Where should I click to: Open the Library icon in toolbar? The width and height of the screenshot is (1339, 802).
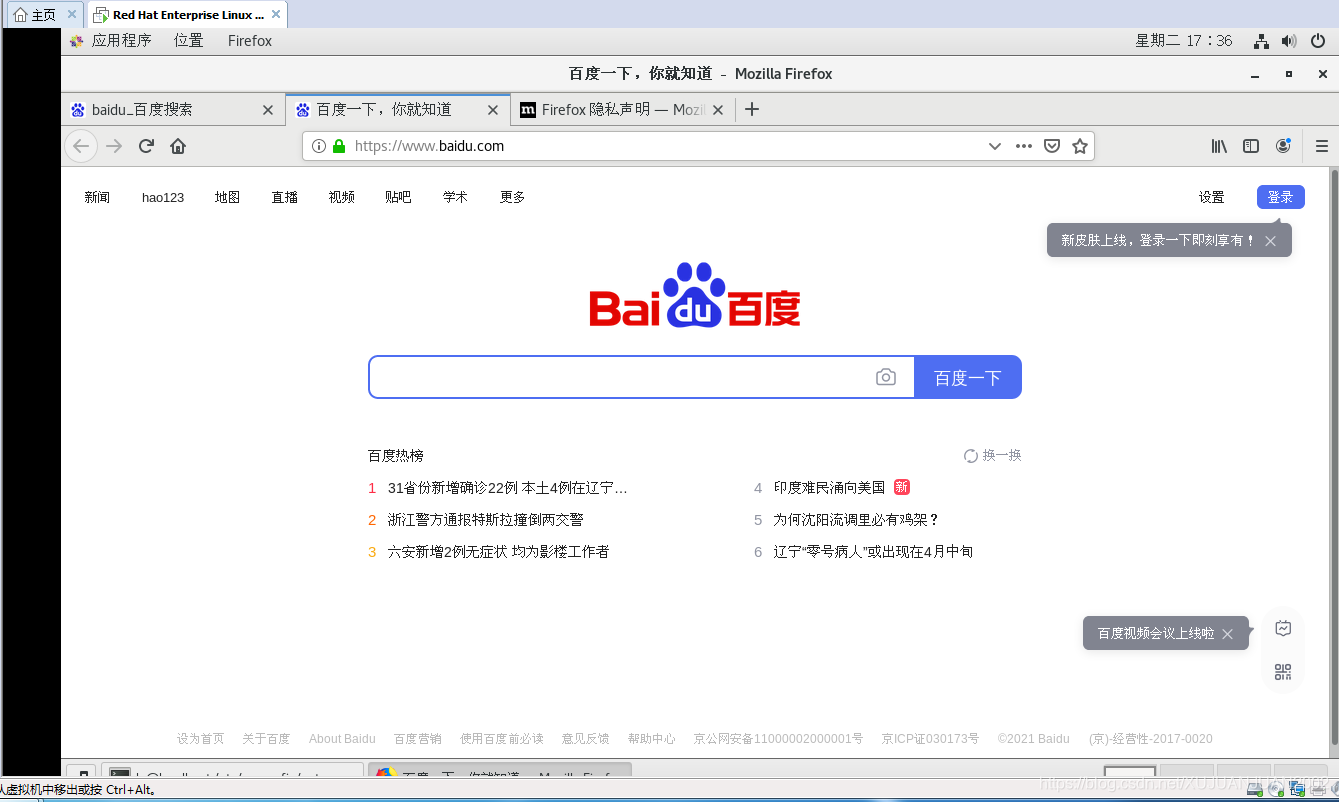(1219, 146)
